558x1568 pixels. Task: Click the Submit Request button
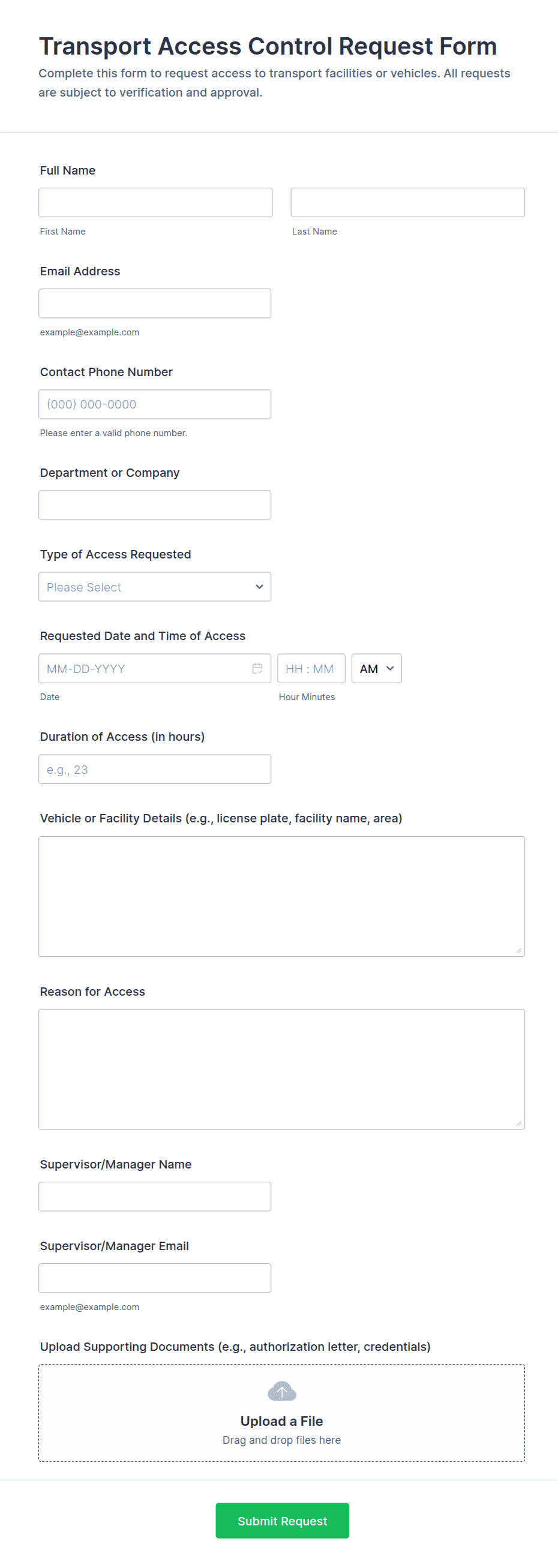point(282,1521)
